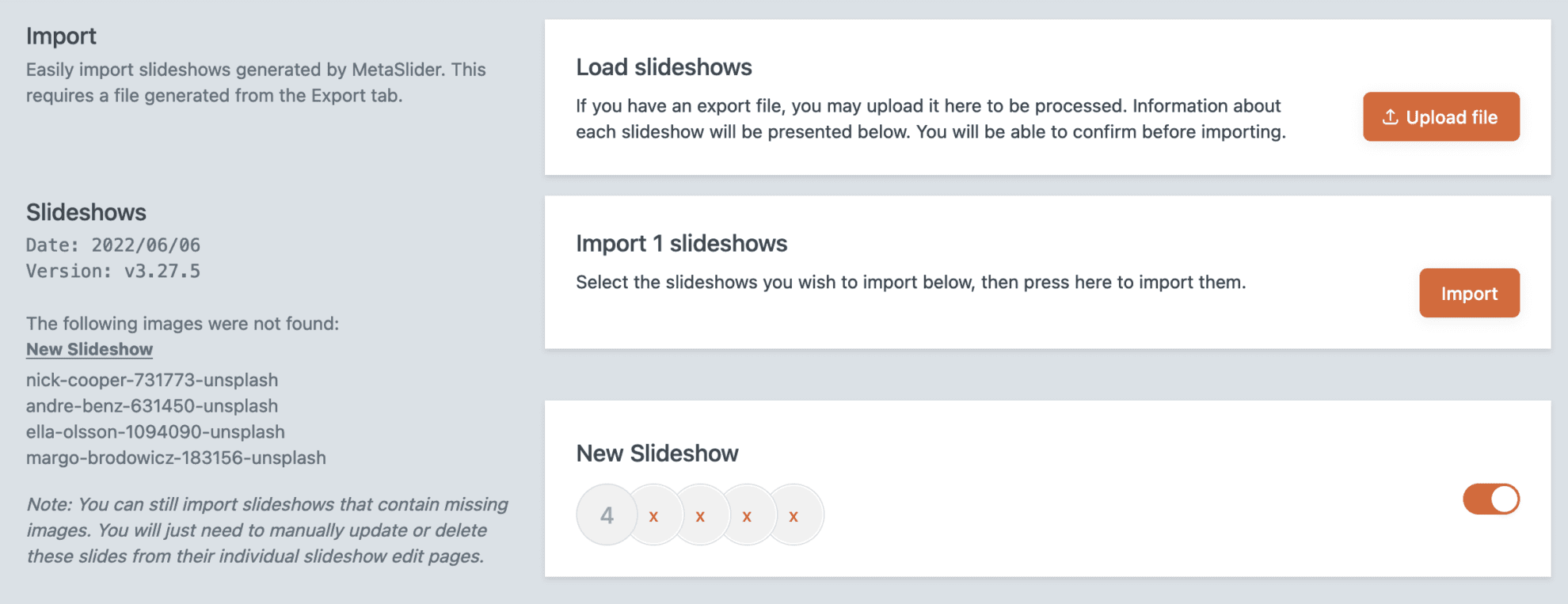Click the third missing-image x icon
This screenshot has width=1568, height=604.
[x=747, y=515]
